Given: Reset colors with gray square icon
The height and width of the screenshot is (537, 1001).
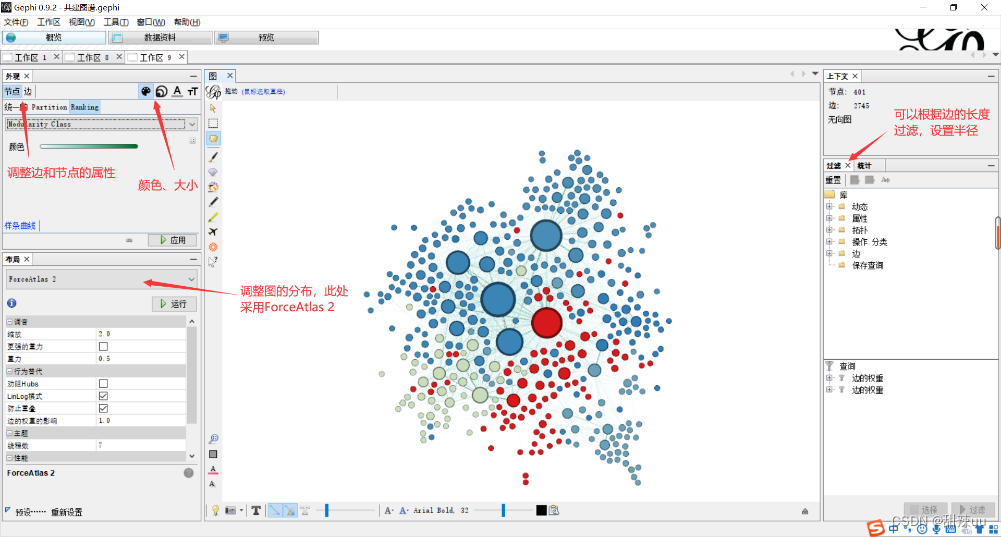Looking at the screenshot, I should pyautogui.click(x=213, y=454).
